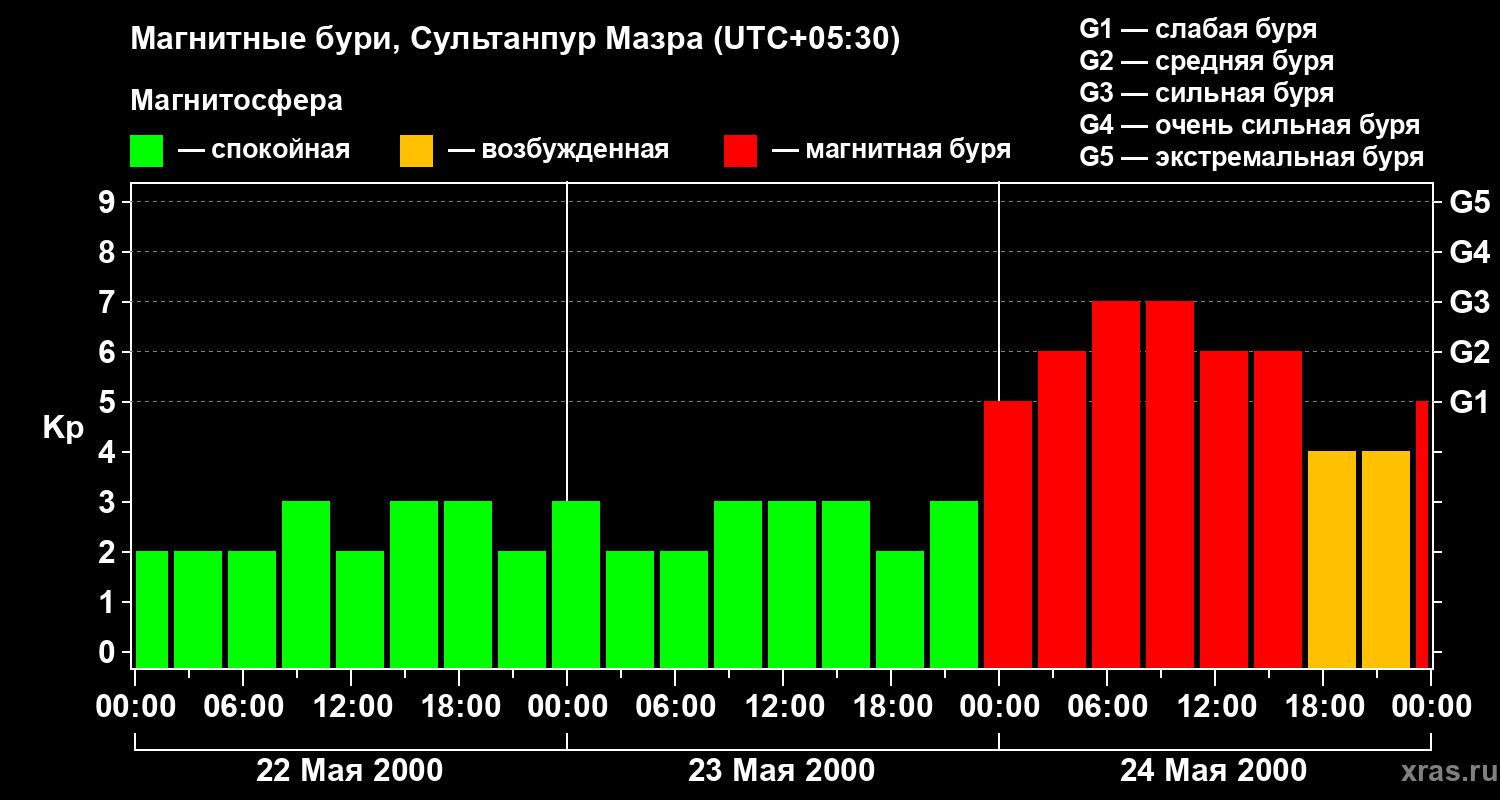
Task: Click the 00:00 label starting 24 May
Action: (999, 707)
